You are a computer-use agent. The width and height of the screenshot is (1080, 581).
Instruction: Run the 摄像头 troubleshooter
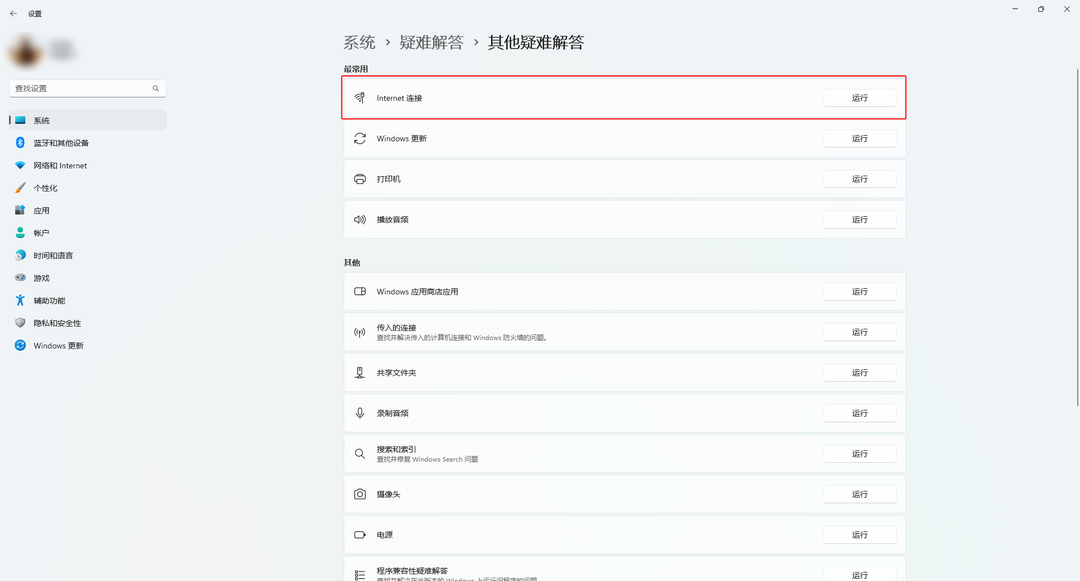[x=860, y=494]
